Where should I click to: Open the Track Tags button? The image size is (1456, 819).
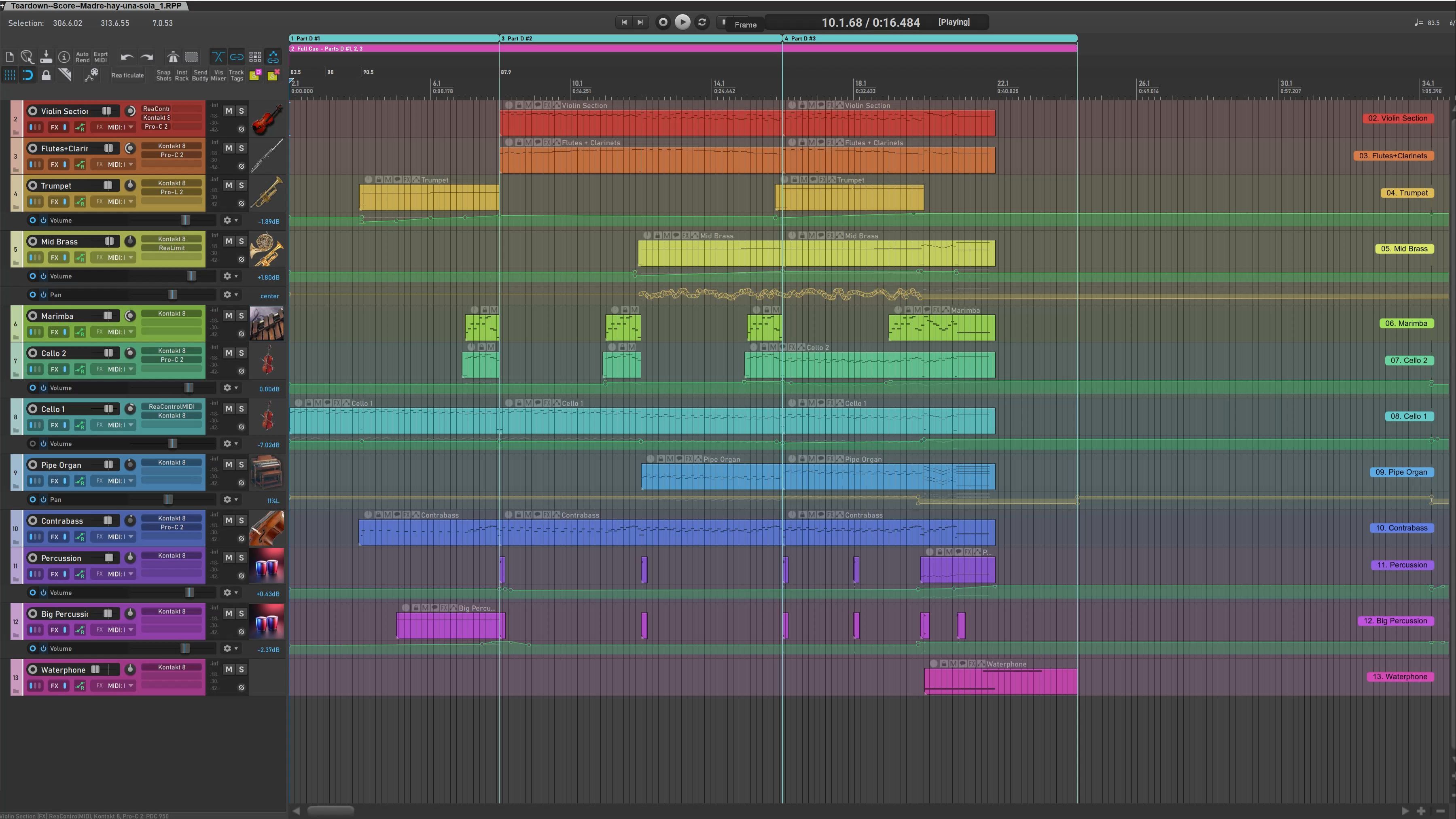(236, 75)
